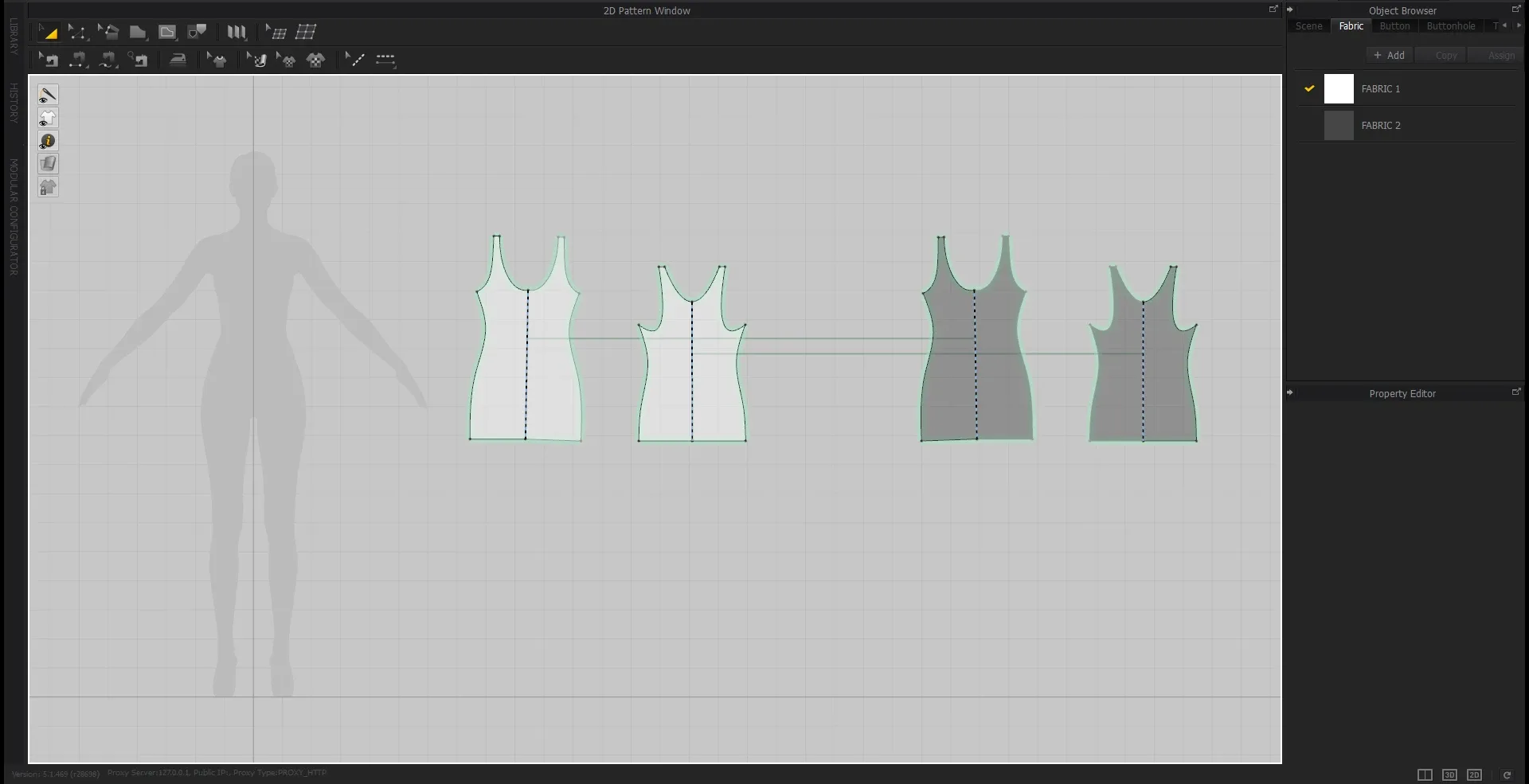Toggle sewing lines visibility in pattern window
Screen dimensions: 1529x784
click(47, 95)
